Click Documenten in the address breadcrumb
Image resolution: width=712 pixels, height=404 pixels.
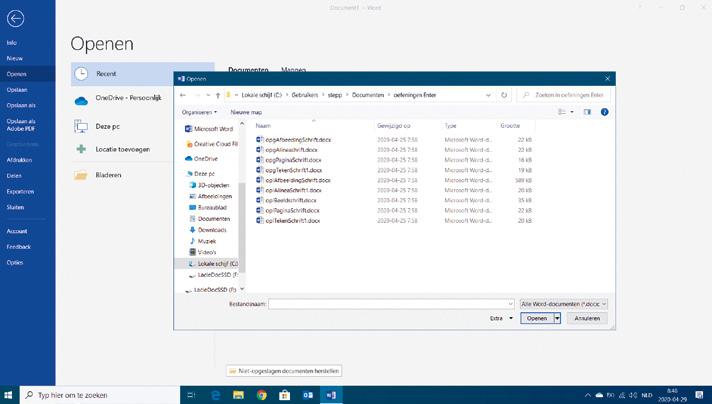[368, 95]
